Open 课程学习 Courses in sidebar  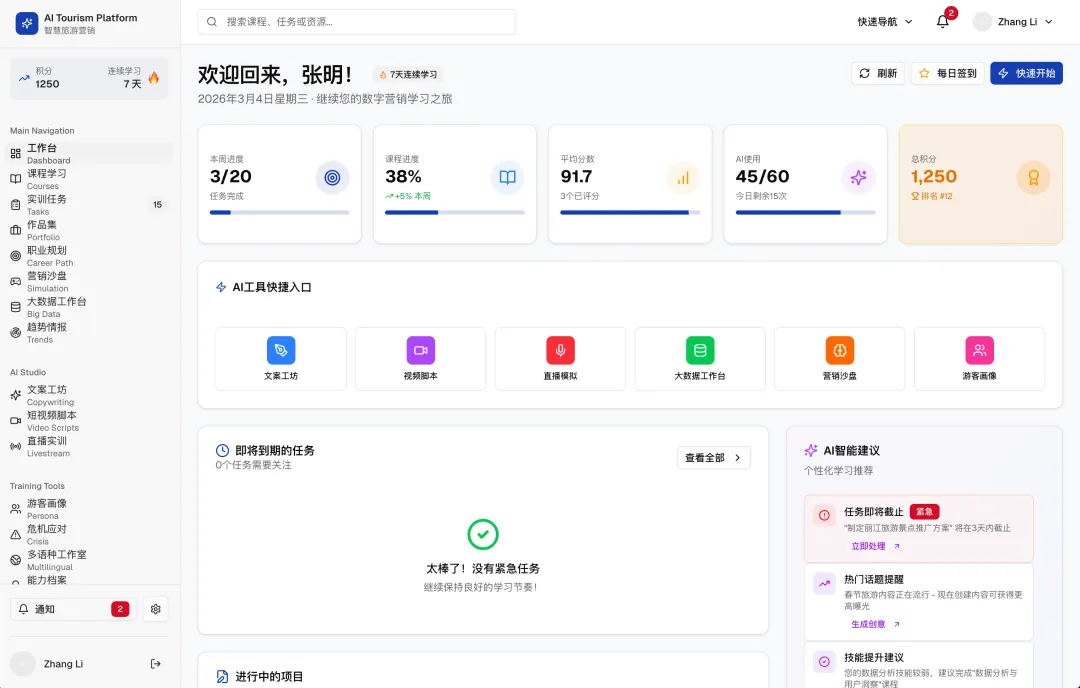pos(90,179)
